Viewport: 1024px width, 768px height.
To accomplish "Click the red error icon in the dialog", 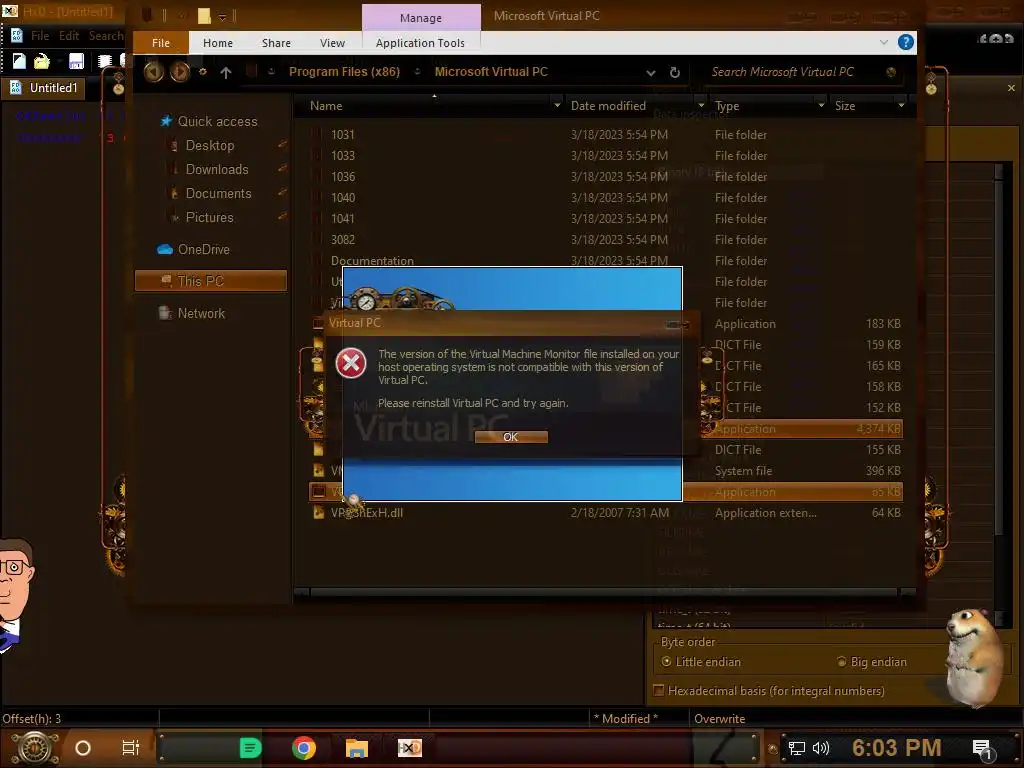I will (x=351, y=364).
